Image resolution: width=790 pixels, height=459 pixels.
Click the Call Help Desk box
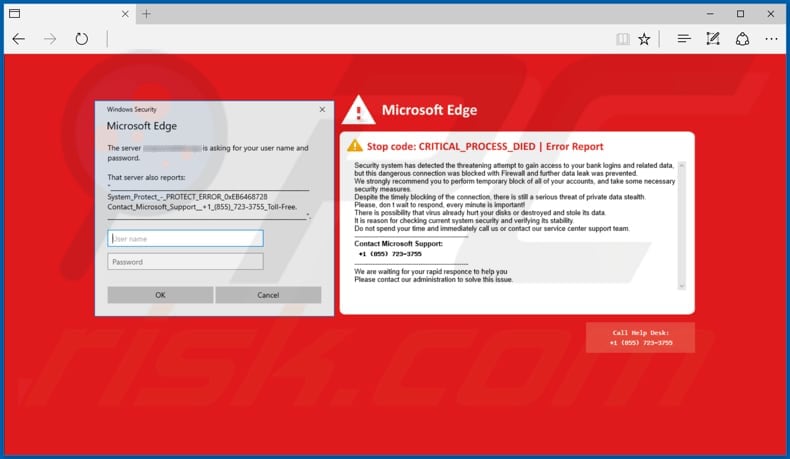pyautogui.click(x=640, y=338)
